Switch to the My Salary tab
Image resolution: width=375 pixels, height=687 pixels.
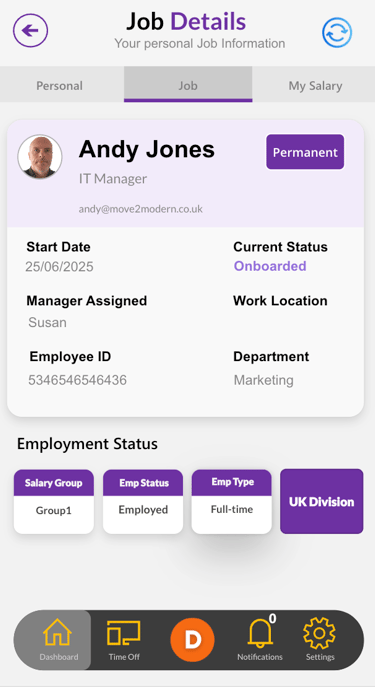pyautogui.click(x=315, y=85)
